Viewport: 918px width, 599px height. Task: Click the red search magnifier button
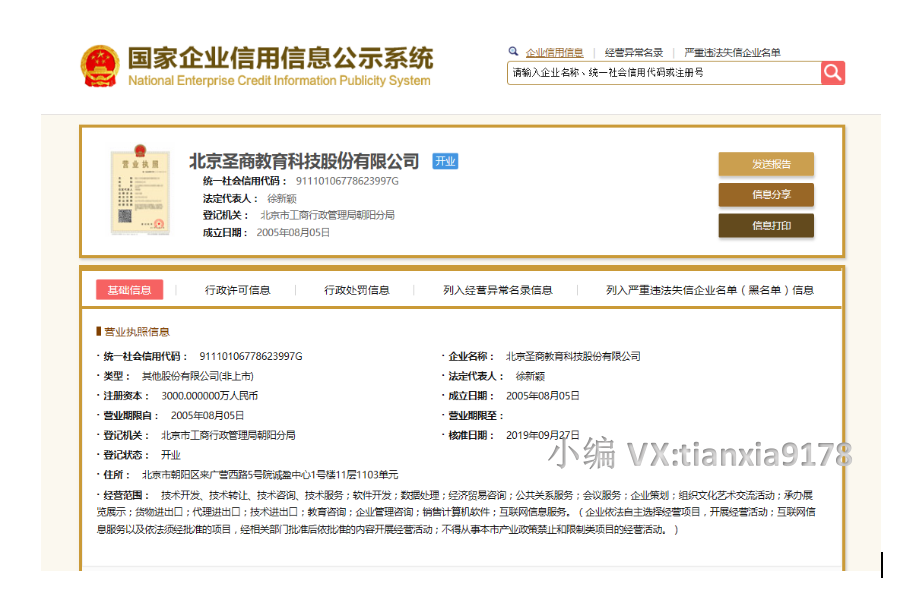tap(833, 73)
